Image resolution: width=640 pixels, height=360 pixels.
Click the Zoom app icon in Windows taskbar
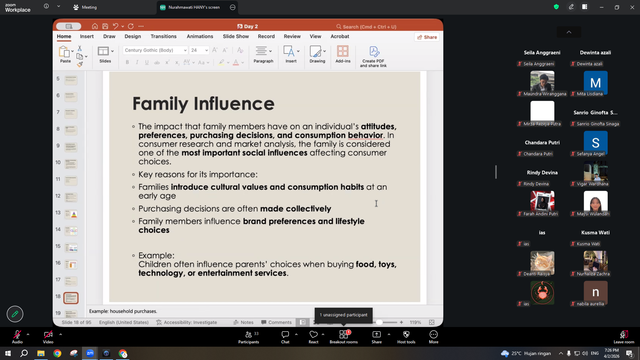pos(90,353)
